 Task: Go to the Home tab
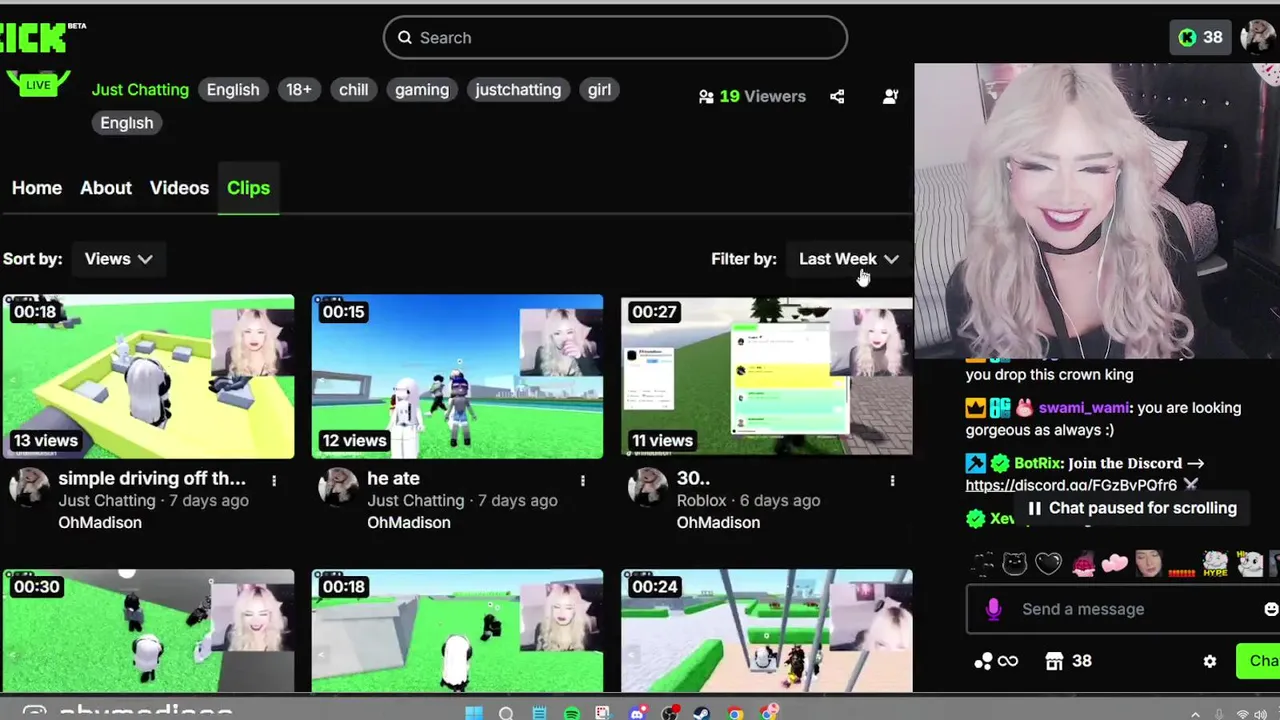37,188
